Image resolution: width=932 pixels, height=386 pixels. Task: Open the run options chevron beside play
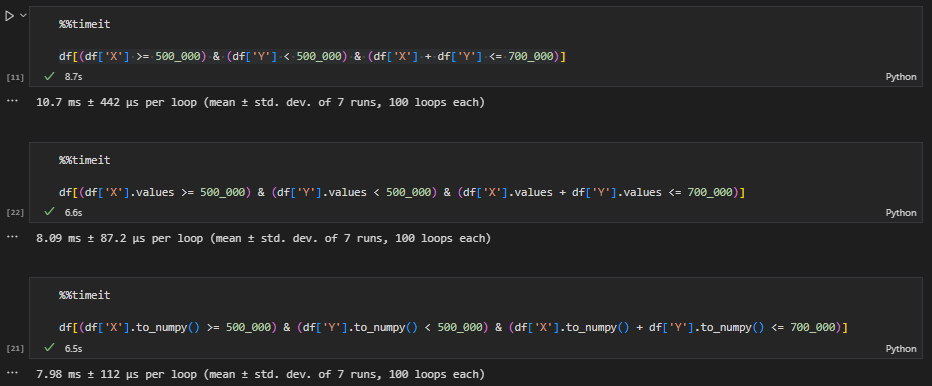coord(23,16)
